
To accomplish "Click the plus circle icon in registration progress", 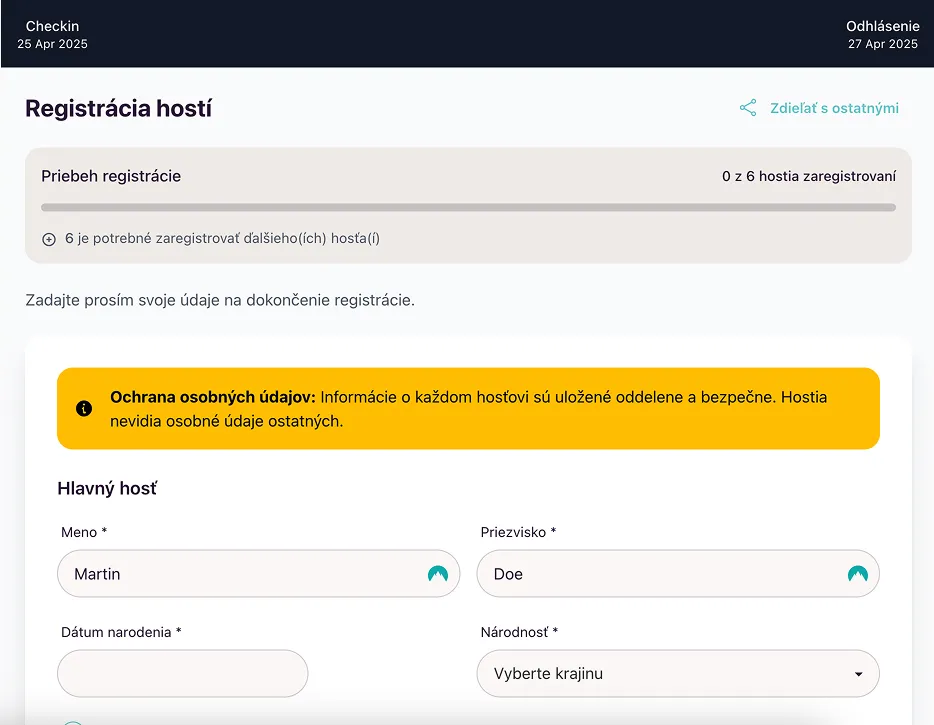I will click(49, 239).
